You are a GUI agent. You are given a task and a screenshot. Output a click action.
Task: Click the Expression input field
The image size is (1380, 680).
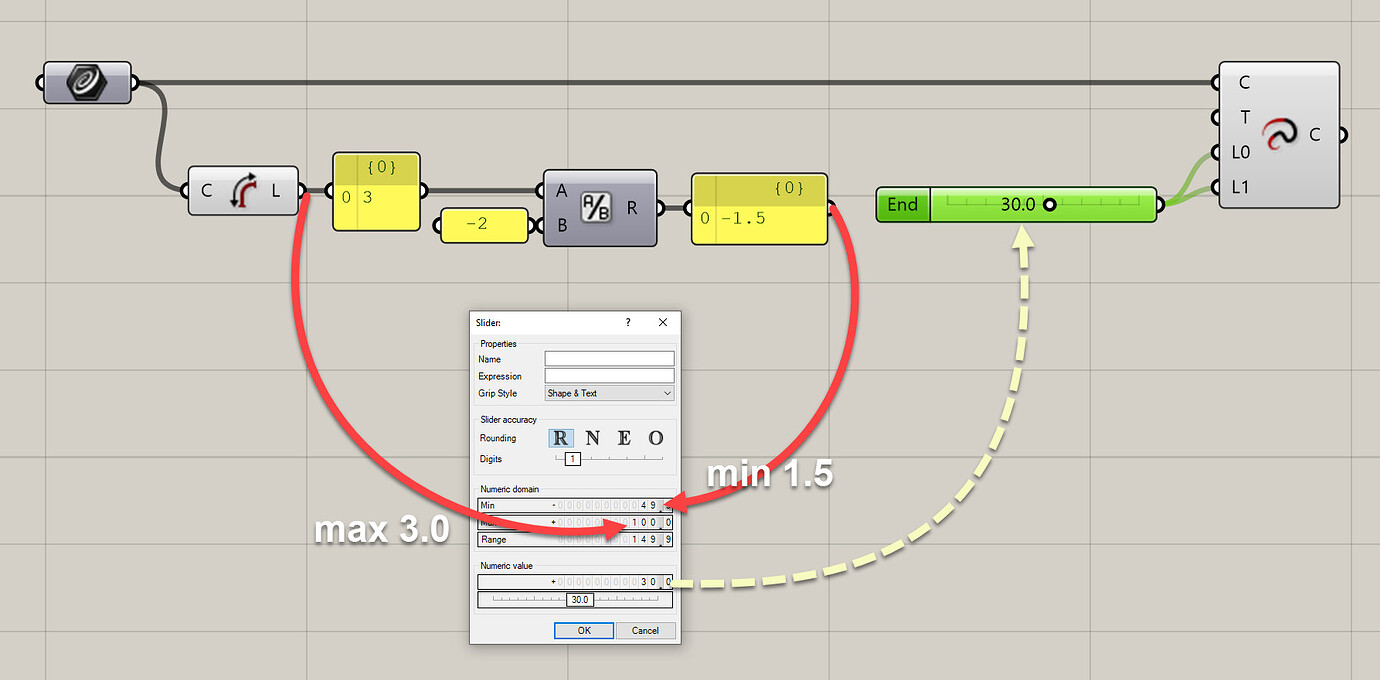(609, 375)
